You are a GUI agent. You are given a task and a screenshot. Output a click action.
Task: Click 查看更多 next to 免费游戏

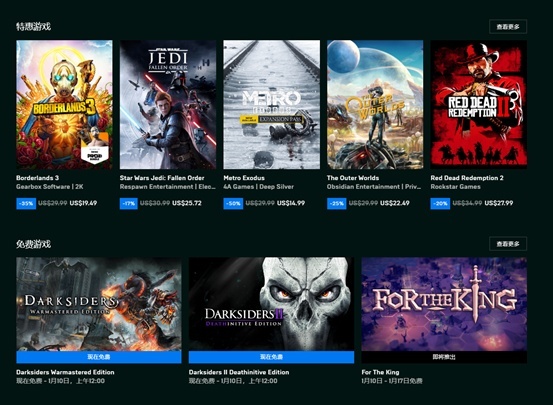click(508, 244)
